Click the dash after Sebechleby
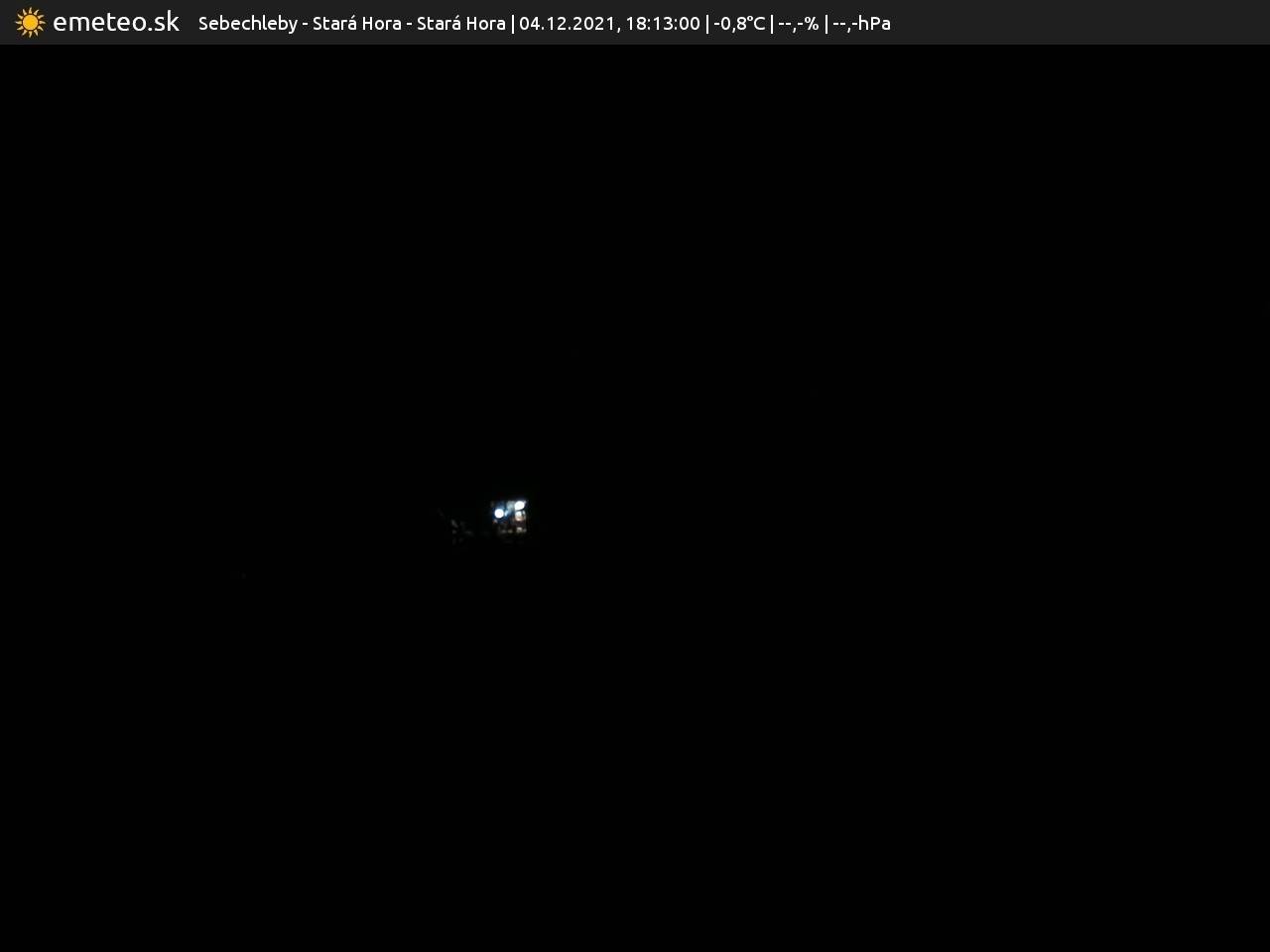The height and width of the screenshot is (952, 1270). coord(305,23)
